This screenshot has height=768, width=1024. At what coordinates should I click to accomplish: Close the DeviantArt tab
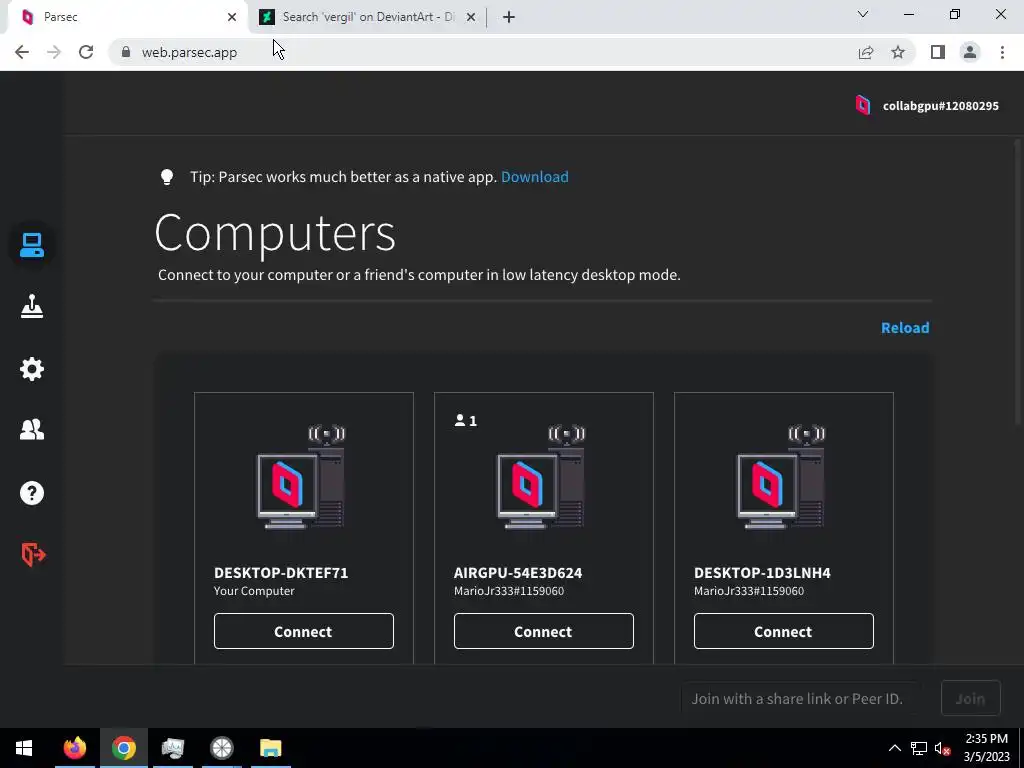coord(471,17)
